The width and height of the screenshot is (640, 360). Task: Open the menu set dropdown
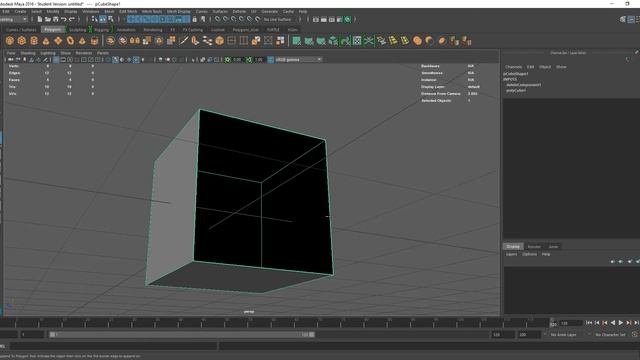[x=13, y=19]
